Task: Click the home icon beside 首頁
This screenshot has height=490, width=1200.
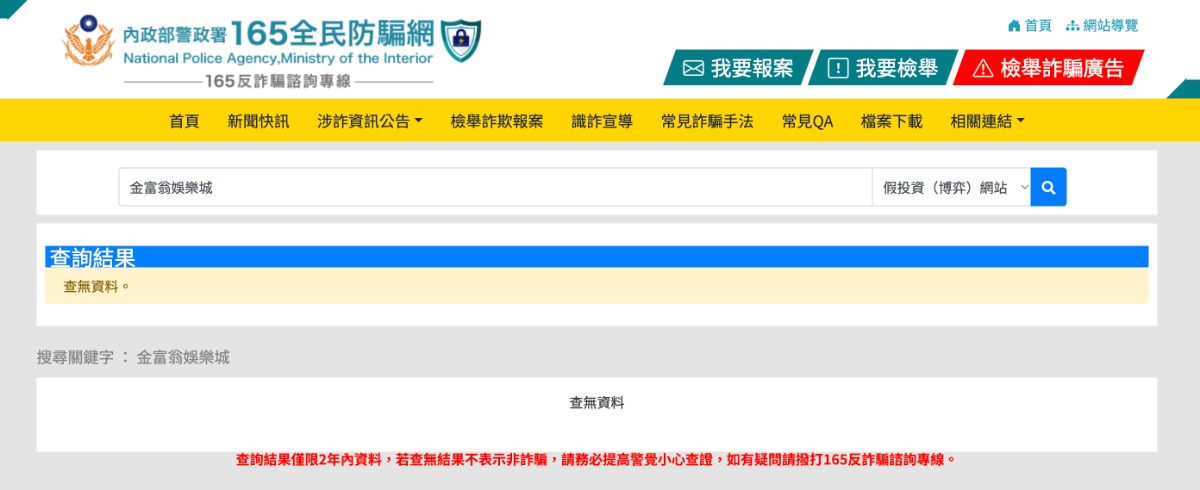Action: click(x=1014, y=26)
